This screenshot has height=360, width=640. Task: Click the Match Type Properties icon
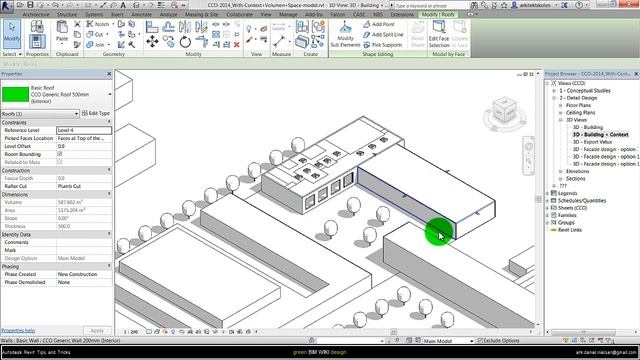coord(77,44)
